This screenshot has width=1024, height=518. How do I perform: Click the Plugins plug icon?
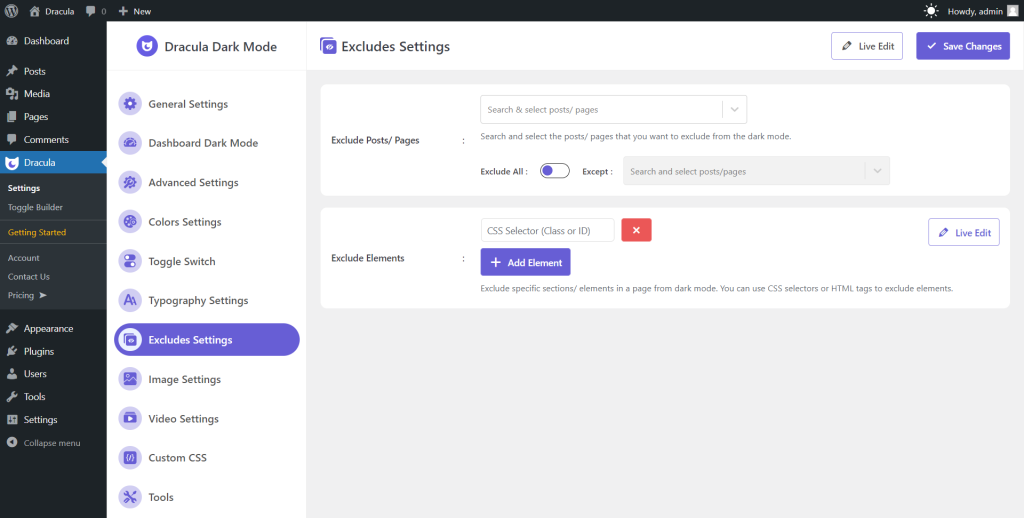12,351
